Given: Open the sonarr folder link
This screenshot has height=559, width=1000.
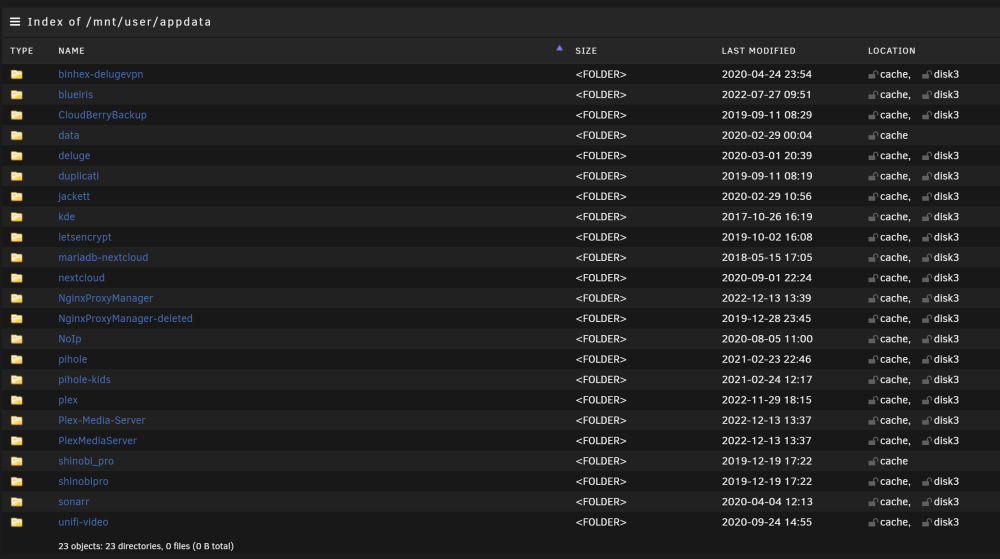Looking at the screenshot, I should [x=73, y=502].
